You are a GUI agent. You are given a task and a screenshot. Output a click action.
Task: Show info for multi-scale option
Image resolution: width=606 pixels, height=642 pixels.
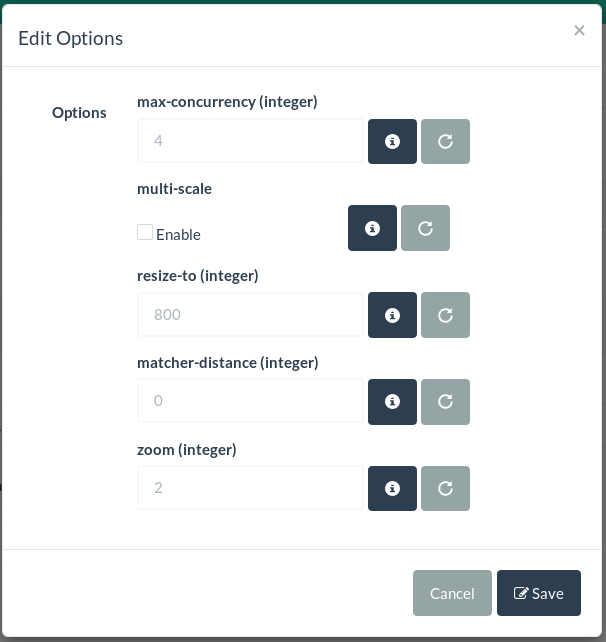[372, 228]
